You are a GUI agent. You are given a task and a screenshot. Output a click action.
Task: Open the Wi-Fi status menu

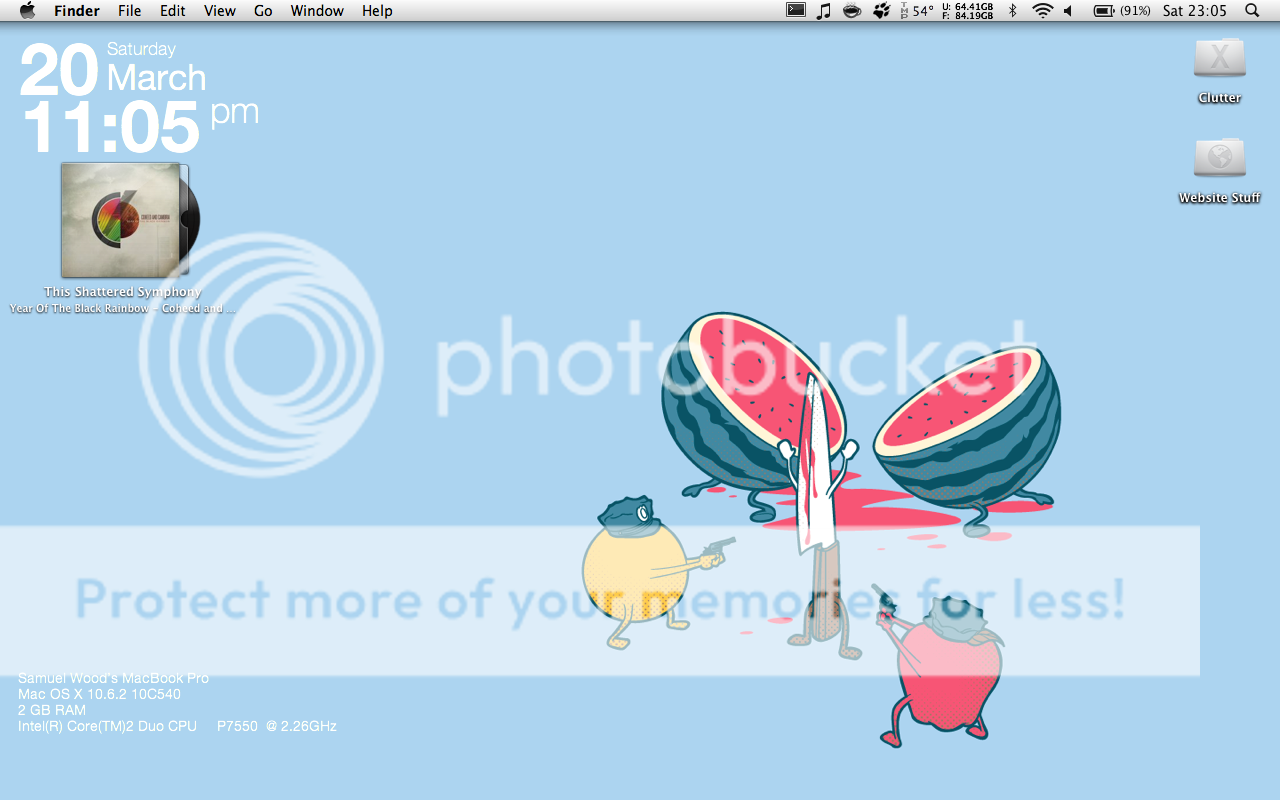(1043, 11)
